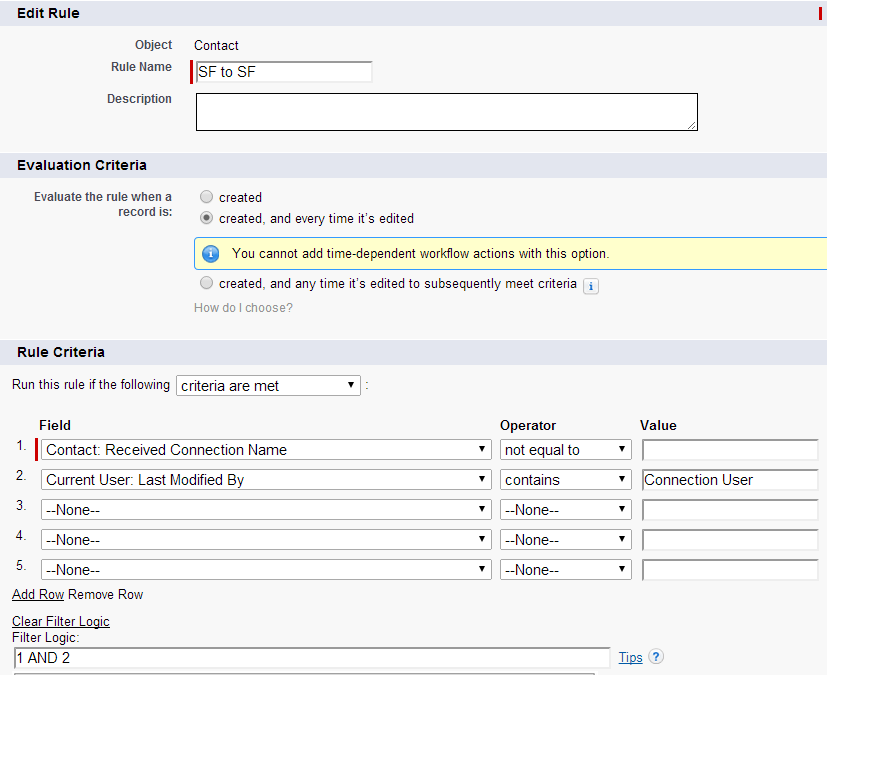Screen dimensions: 892x780
Task: Click the Rule Name text field
Action: click(x=284, y=72)
